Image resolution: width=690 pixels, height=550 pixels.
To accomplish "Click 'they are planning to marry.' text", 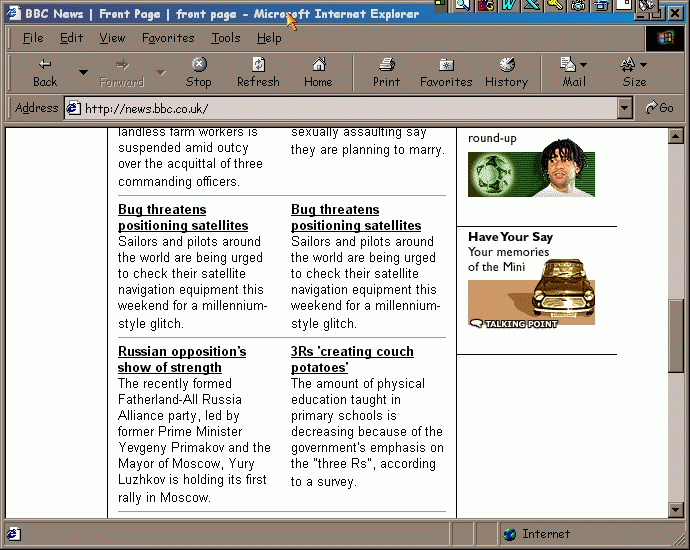I will 368,150.
